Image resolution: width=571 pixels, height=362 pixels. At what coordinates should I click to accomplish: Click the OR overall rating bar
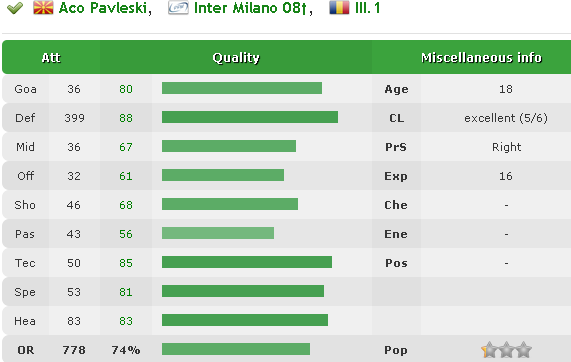coord(236,349)
